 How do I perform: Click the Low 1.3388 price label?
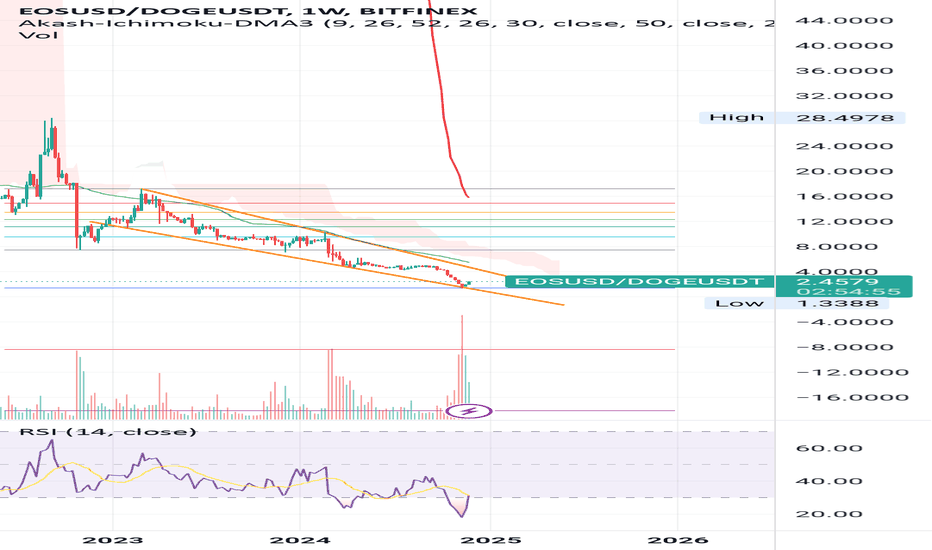[796, 303]
